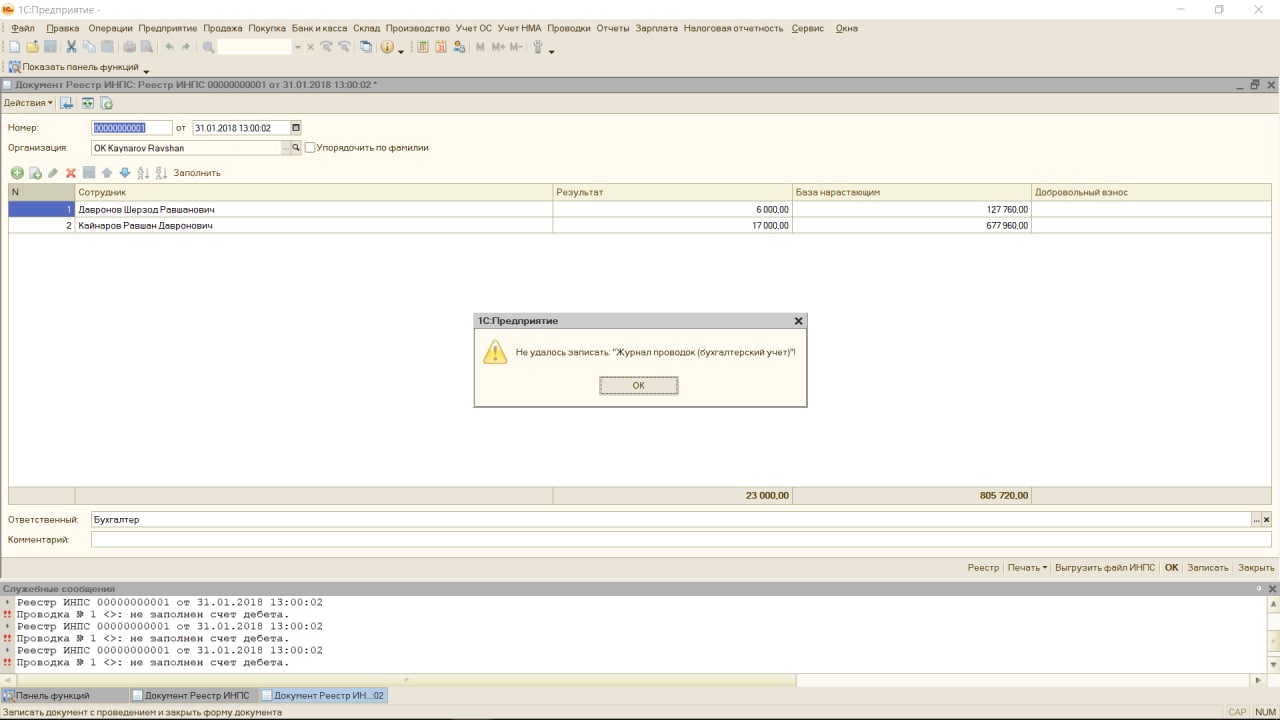This screenshot has width=1280, height=720.
Task: Open the date picker calendar button
Action: 296,128
